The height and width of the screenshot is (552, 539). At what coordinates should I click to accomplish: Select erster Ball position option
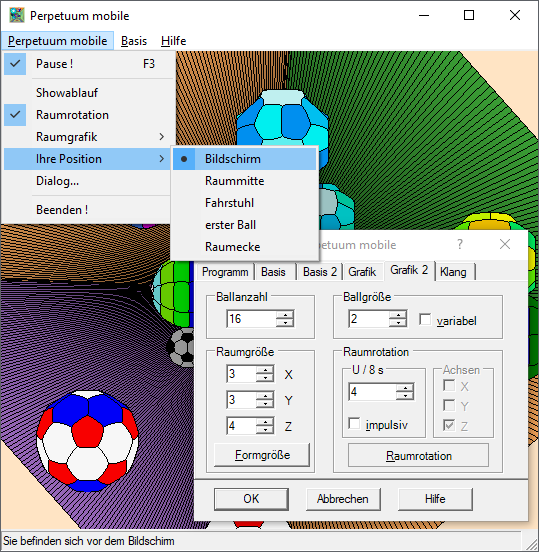pyautogui.click(x=245, y=225)
